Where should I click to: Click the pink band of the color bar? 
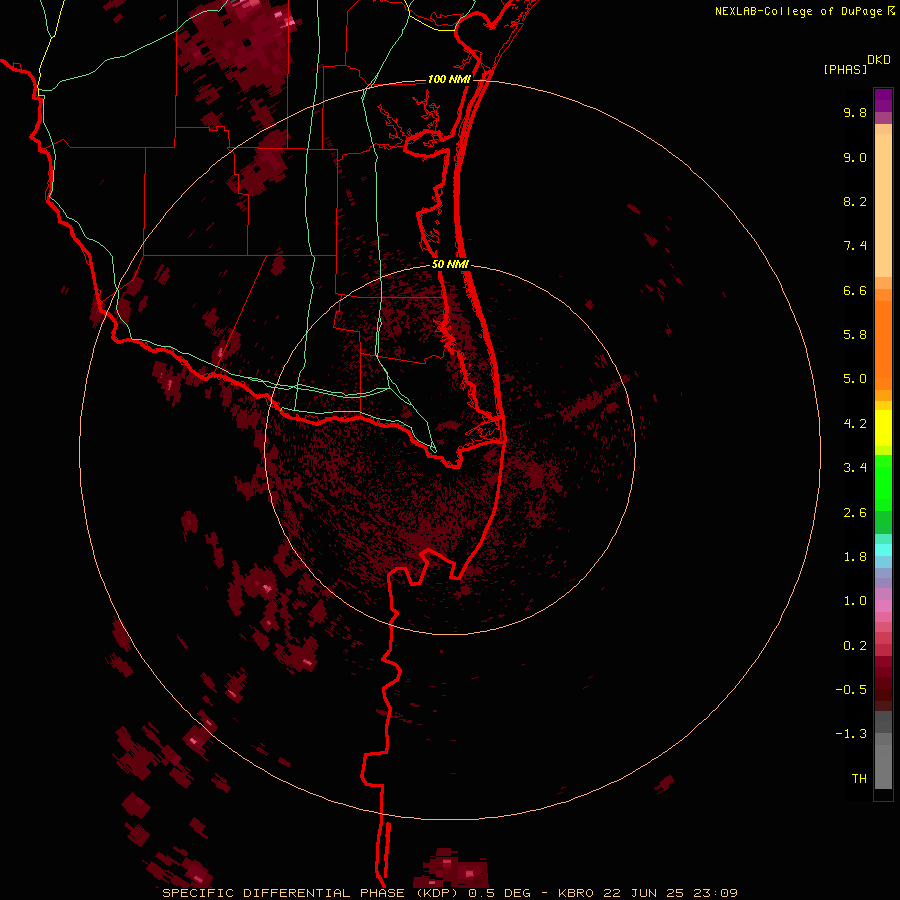click(x=883, y=606)
